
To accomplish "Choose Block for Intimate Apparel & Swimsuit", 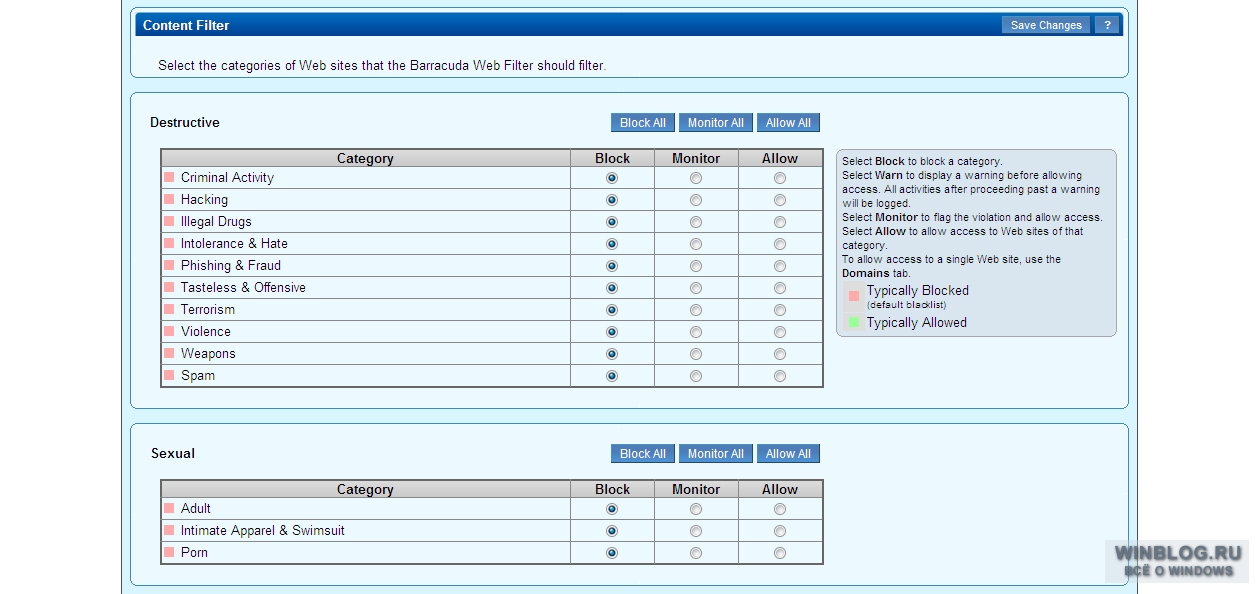I will 612,531.
